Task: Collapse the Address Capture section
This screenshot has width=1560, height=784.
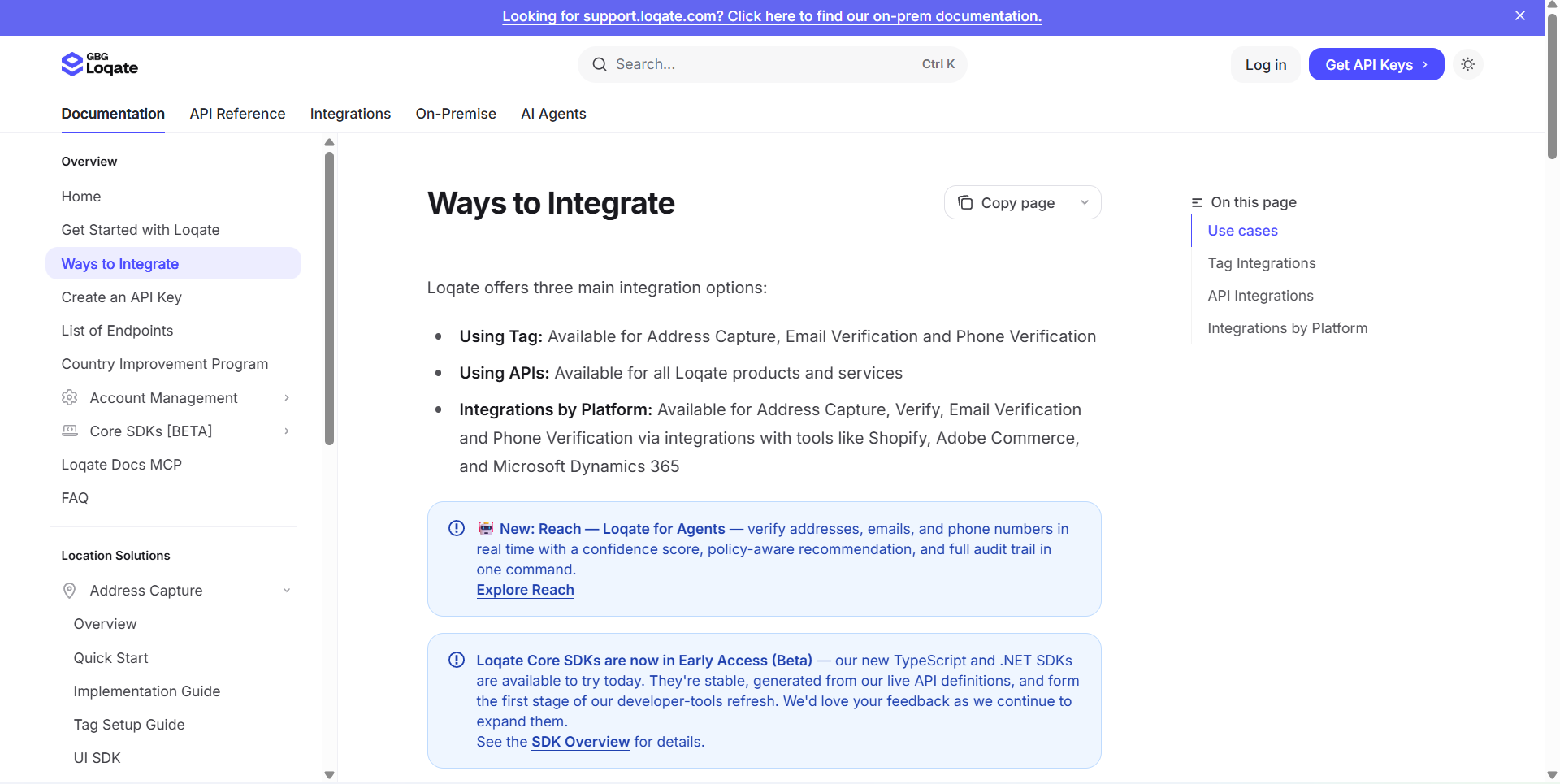Action: pyautogui.click(x=287, y=591)
